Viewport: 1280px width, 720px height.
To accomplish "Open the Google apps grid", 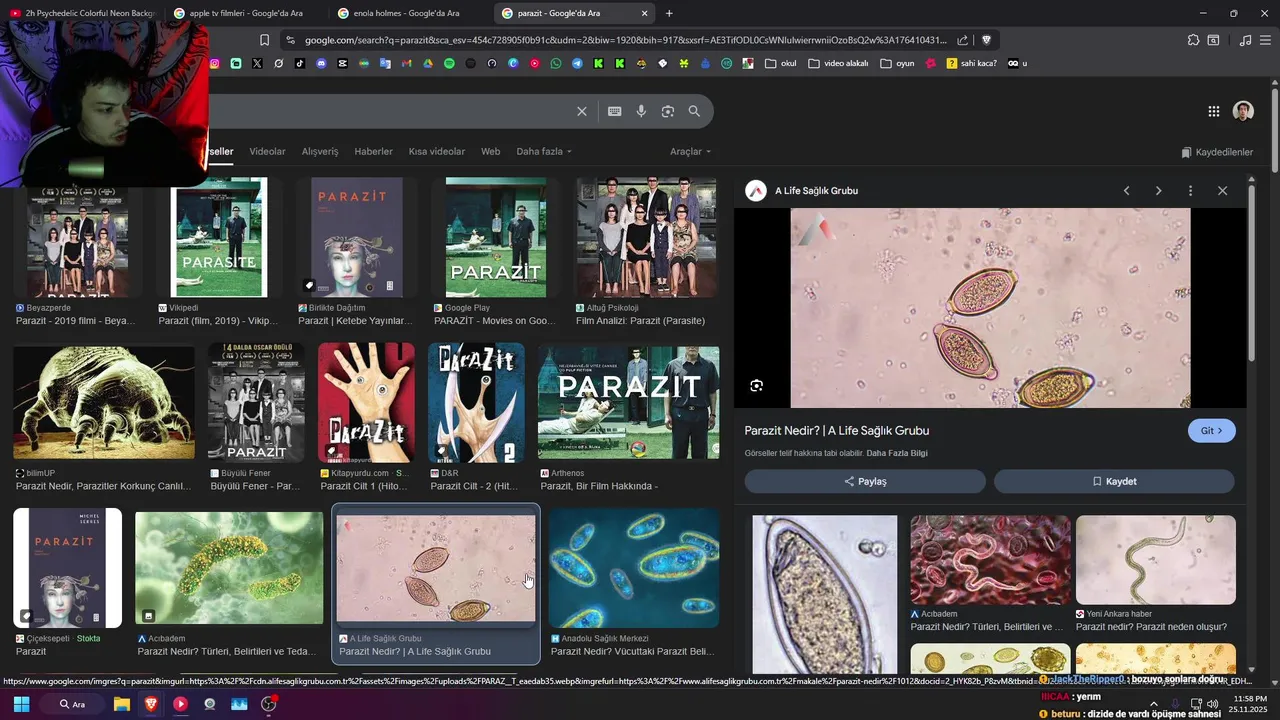I will [x=1213, y=111].
